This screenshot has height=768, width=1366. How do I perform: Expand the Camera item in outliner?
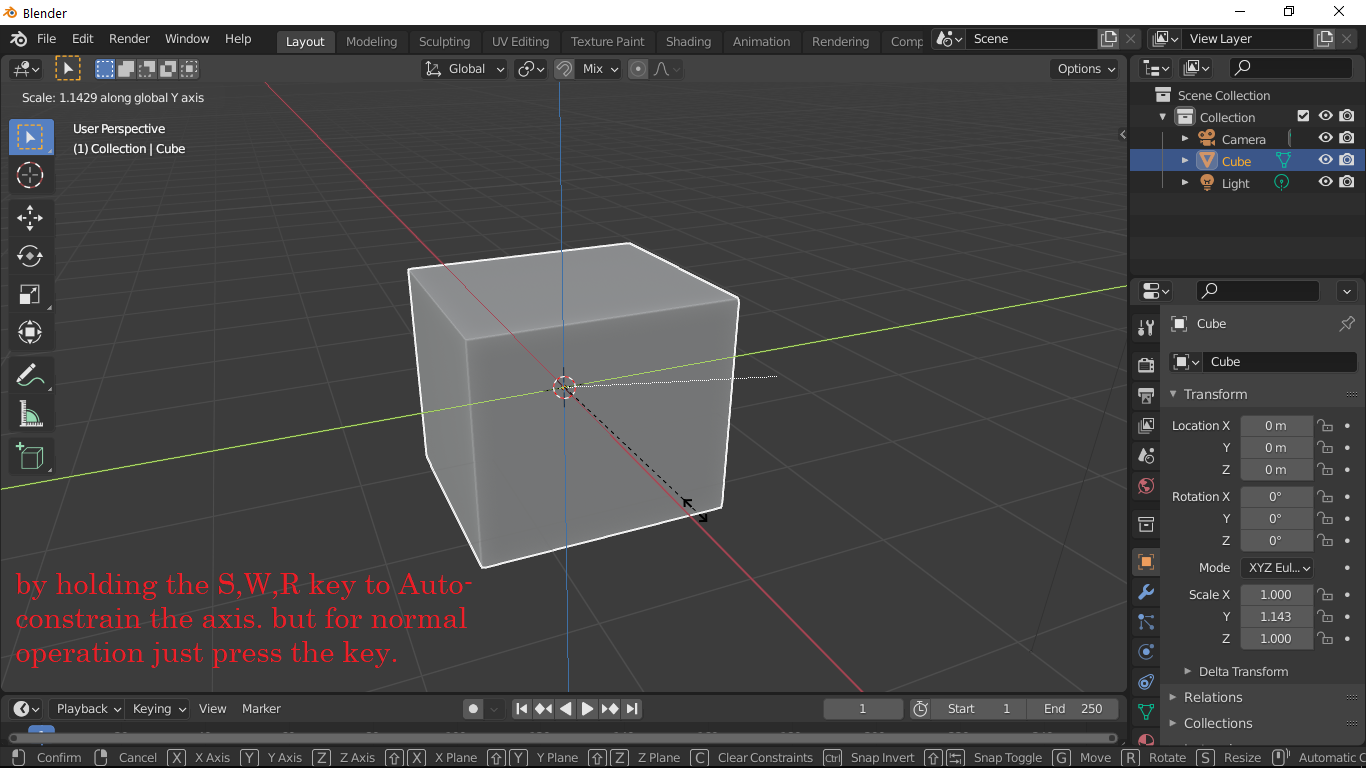click(1185, 139)
